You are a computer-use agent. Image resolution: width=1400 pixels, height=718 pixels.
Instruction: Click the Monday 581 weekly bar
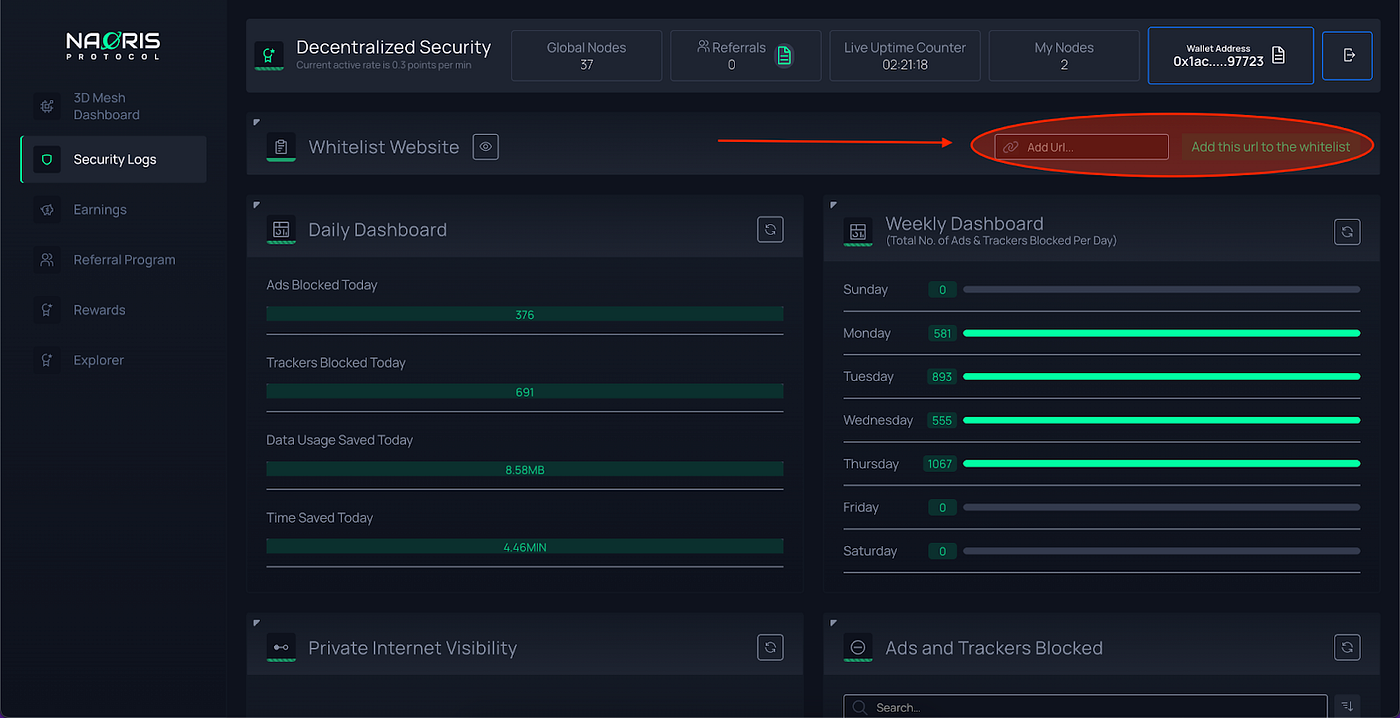pyautogui.click(x=1161, y=333)
